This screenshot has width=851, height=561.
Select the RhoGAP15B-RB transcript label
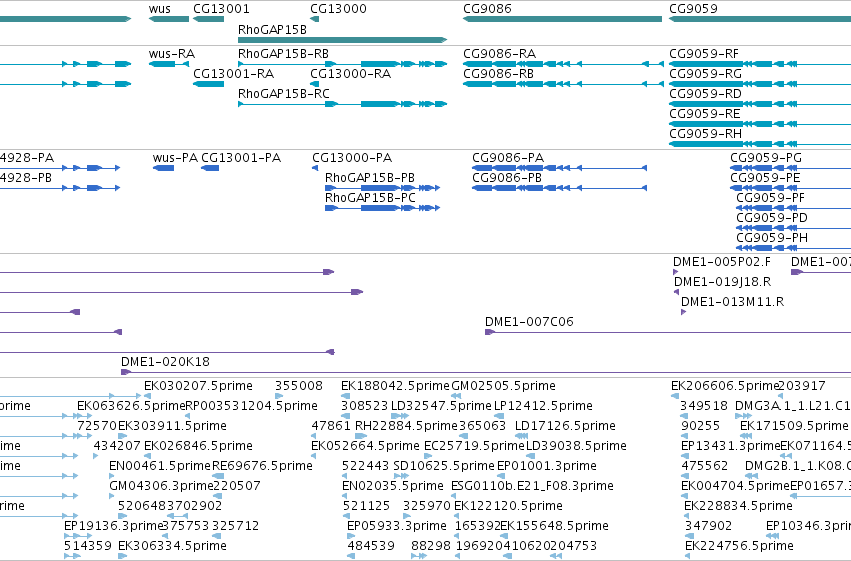pyautogui.click(x=283, y=54)
